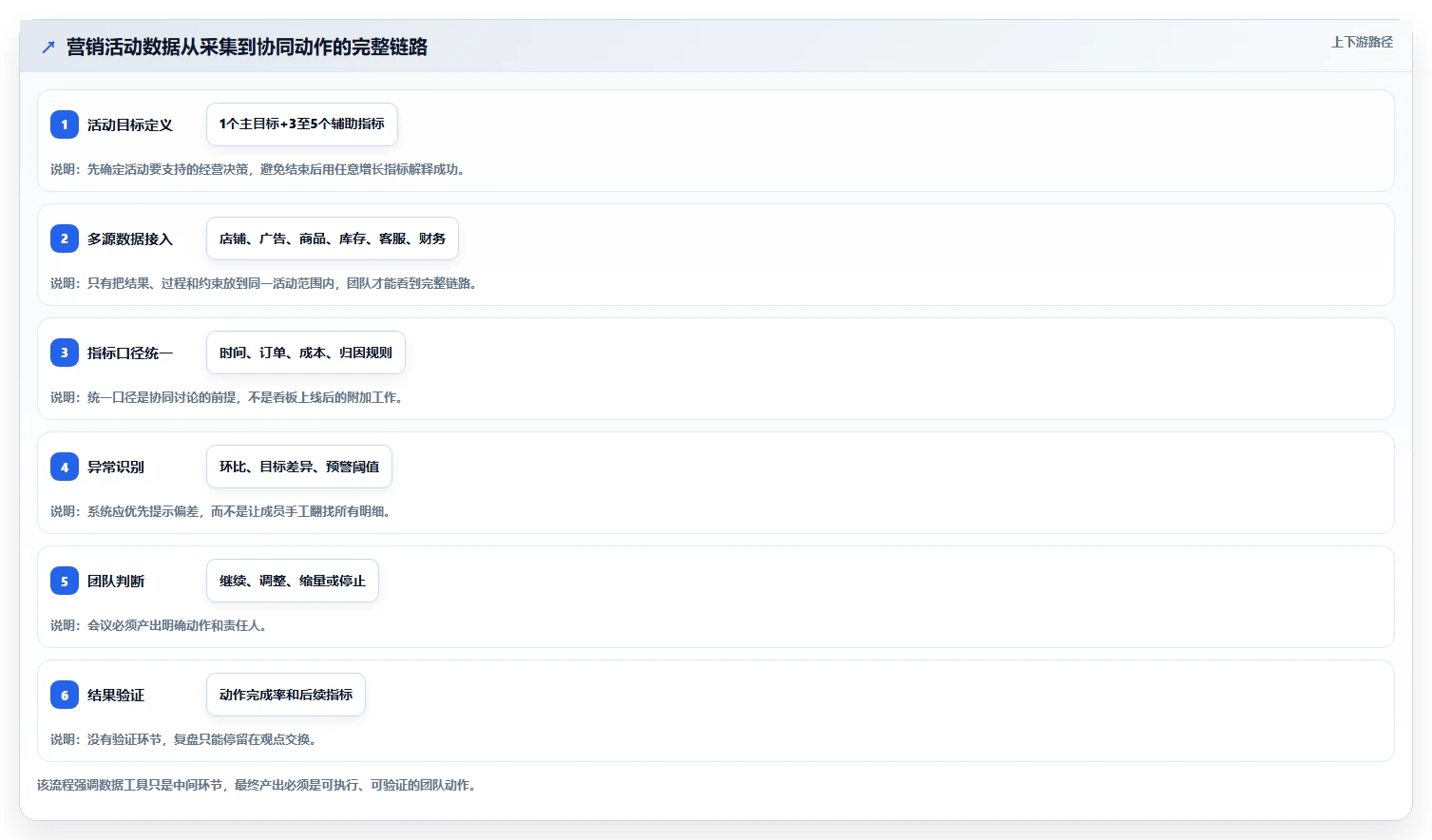Click the description starting 先确定活动要支持的经营决策
This screenshot has height=840, width=1432.
coord(258,169)
